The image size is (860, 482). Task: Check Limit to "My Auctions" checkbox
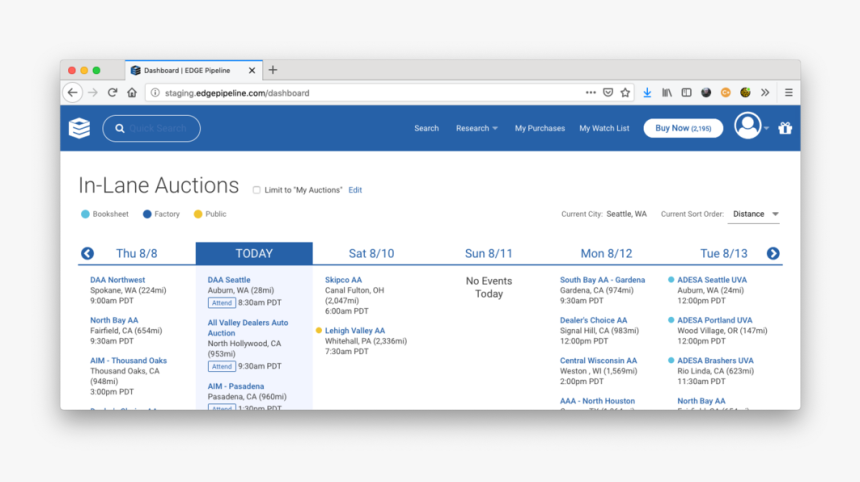256,190
